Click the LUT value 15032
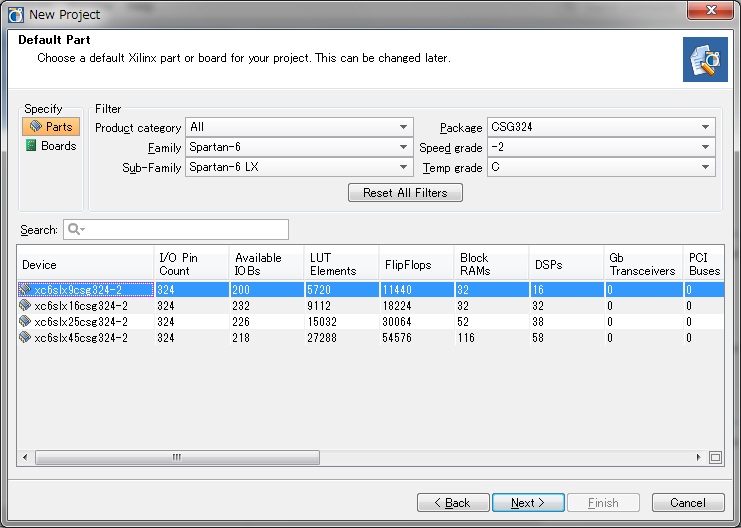 [322, 321]
